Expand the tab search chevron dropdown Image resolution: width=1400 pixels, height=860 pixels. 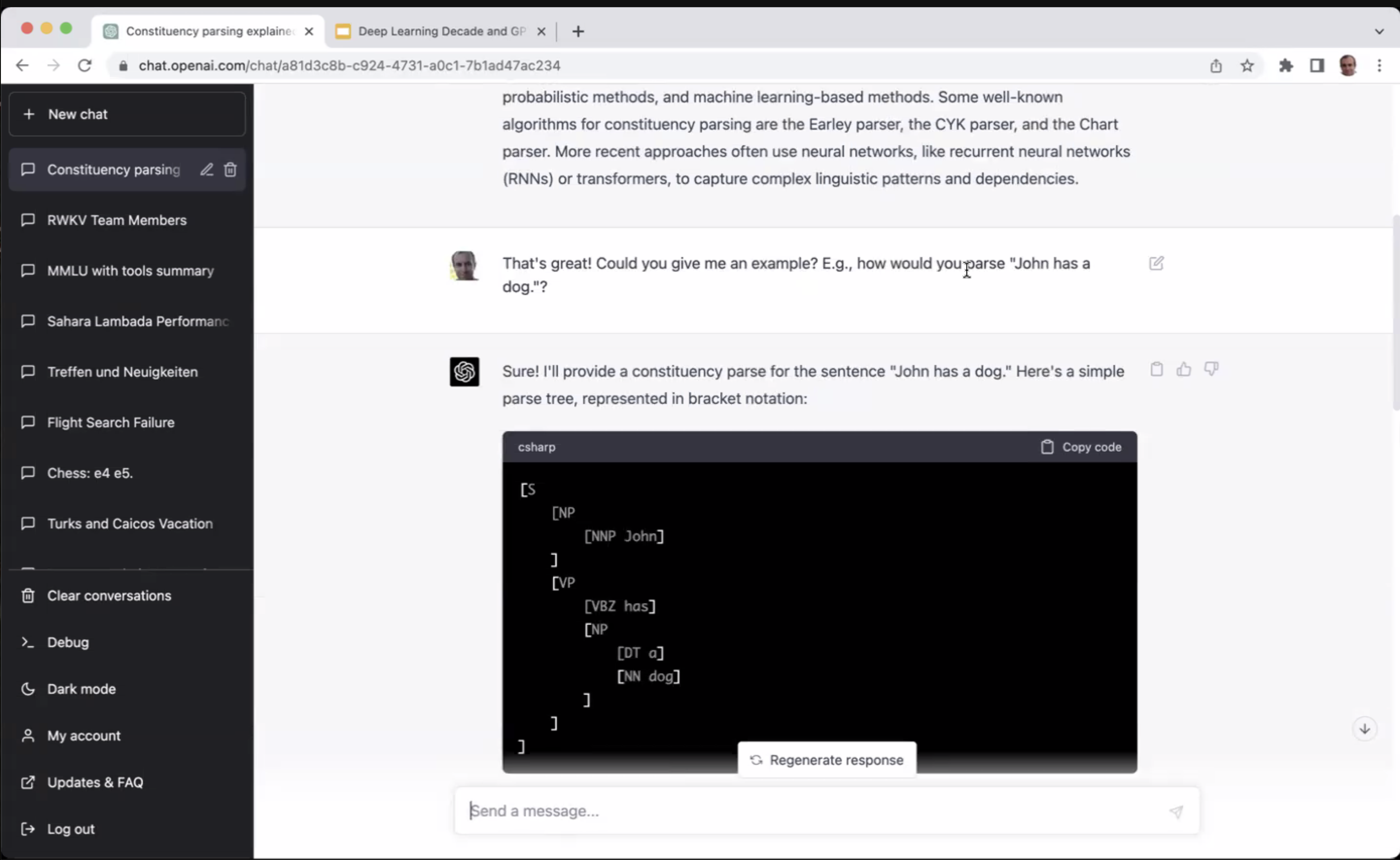point(1379,31)
